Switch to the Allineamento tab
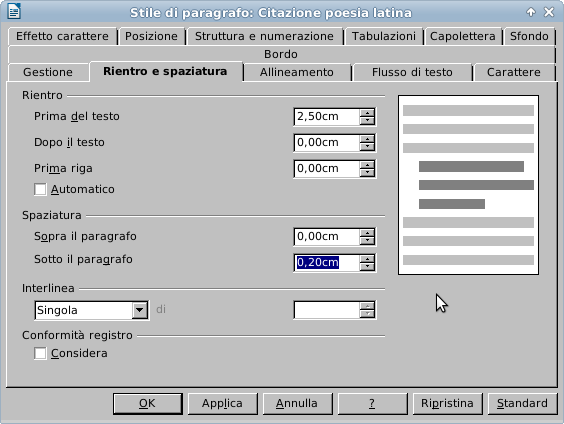Viewport: 564px width, 424px height. pyautogui.click(x=297, y=72)
